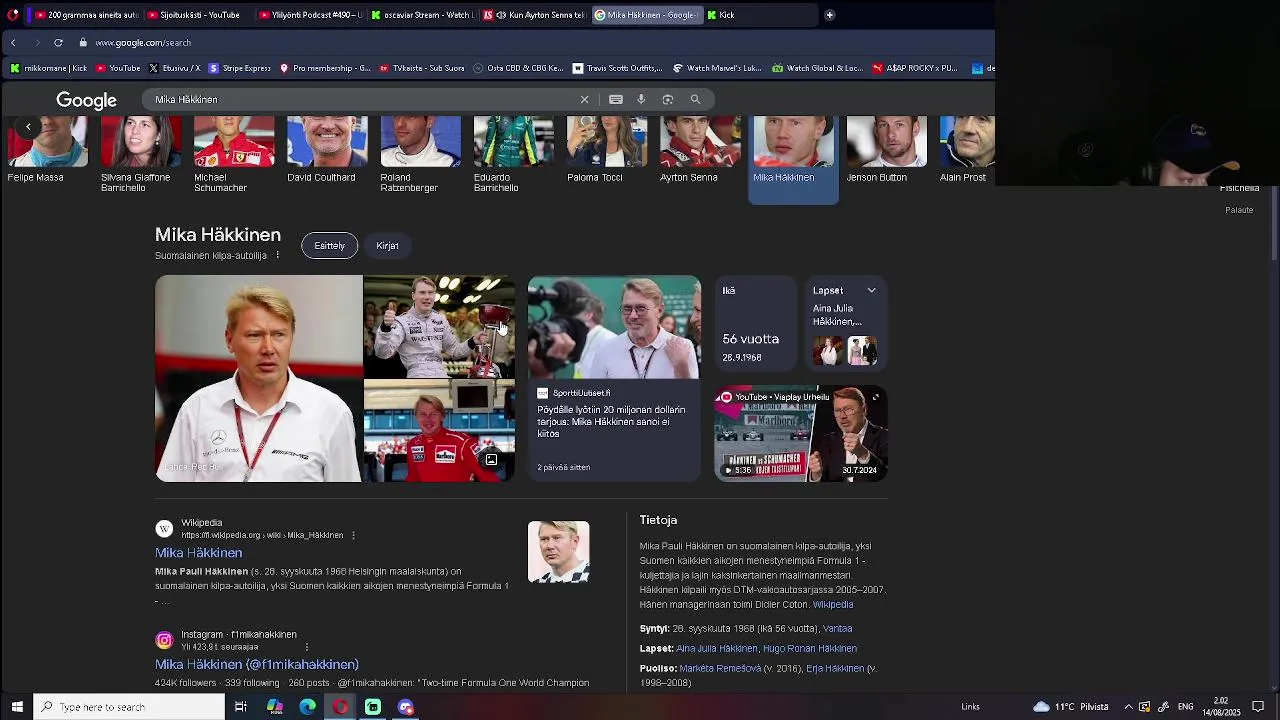
Task: Open Instagram result options three dots
Action: (306, 647)
